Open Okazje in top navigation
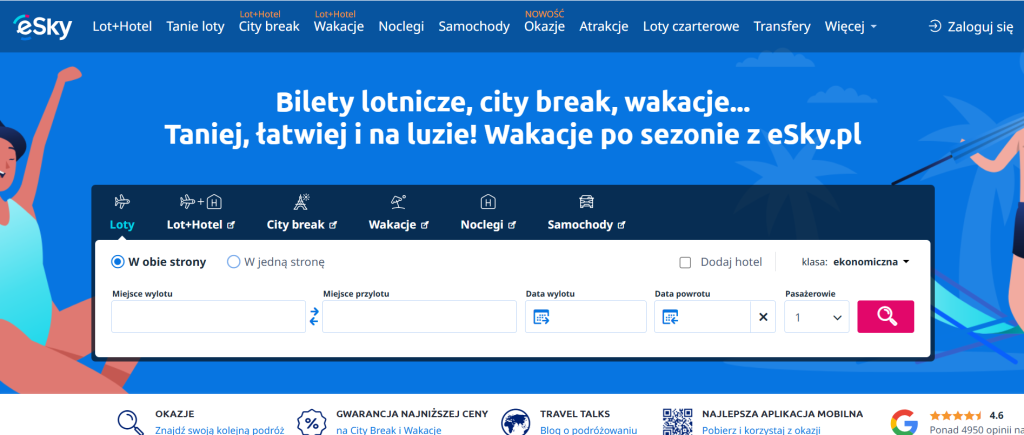 [x=544, y=27]
